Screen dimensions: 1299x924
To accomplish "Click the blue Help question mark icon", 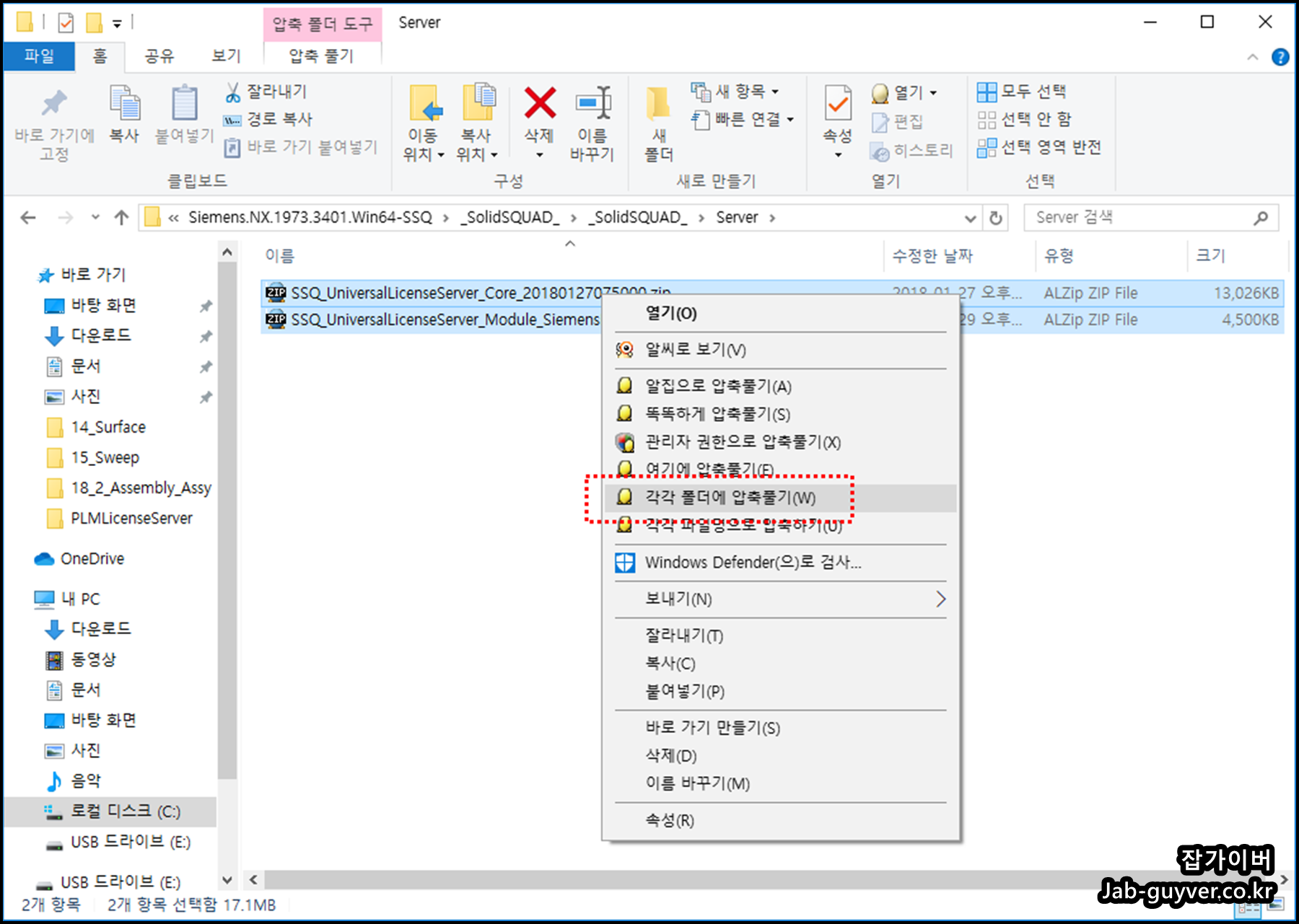I will point(1280,57).
